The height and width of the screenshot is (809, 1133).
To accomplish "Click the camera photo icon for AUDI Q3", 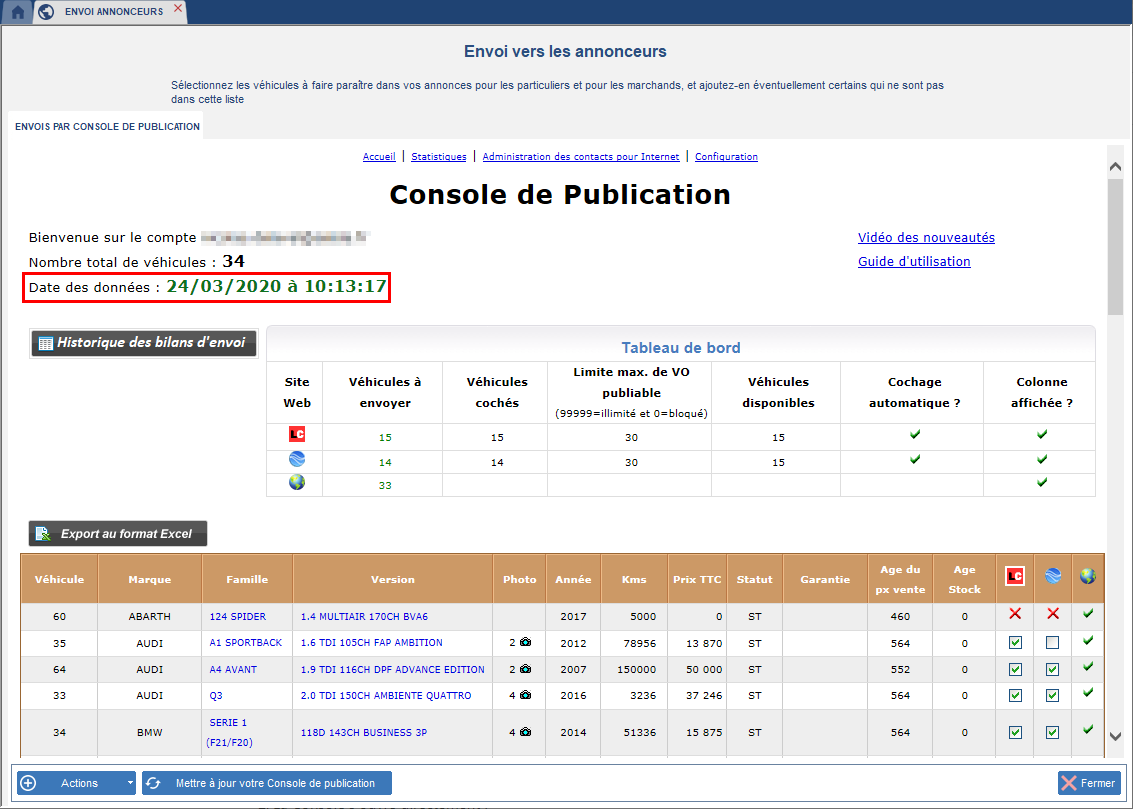I will pyautogui.click(x=525, y=695).
